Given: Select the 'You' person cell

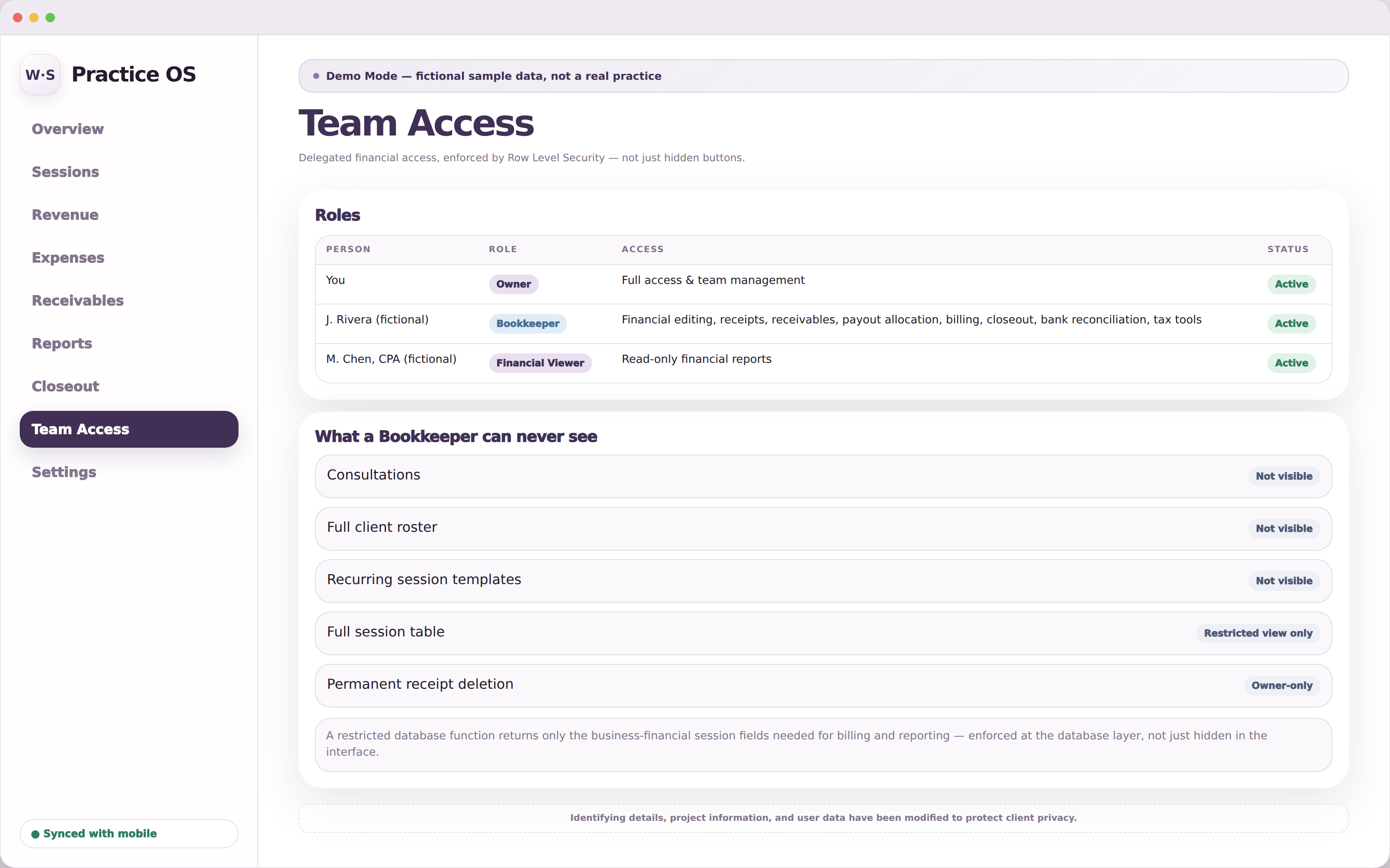Looking at the screenshot, I should 335,280.
